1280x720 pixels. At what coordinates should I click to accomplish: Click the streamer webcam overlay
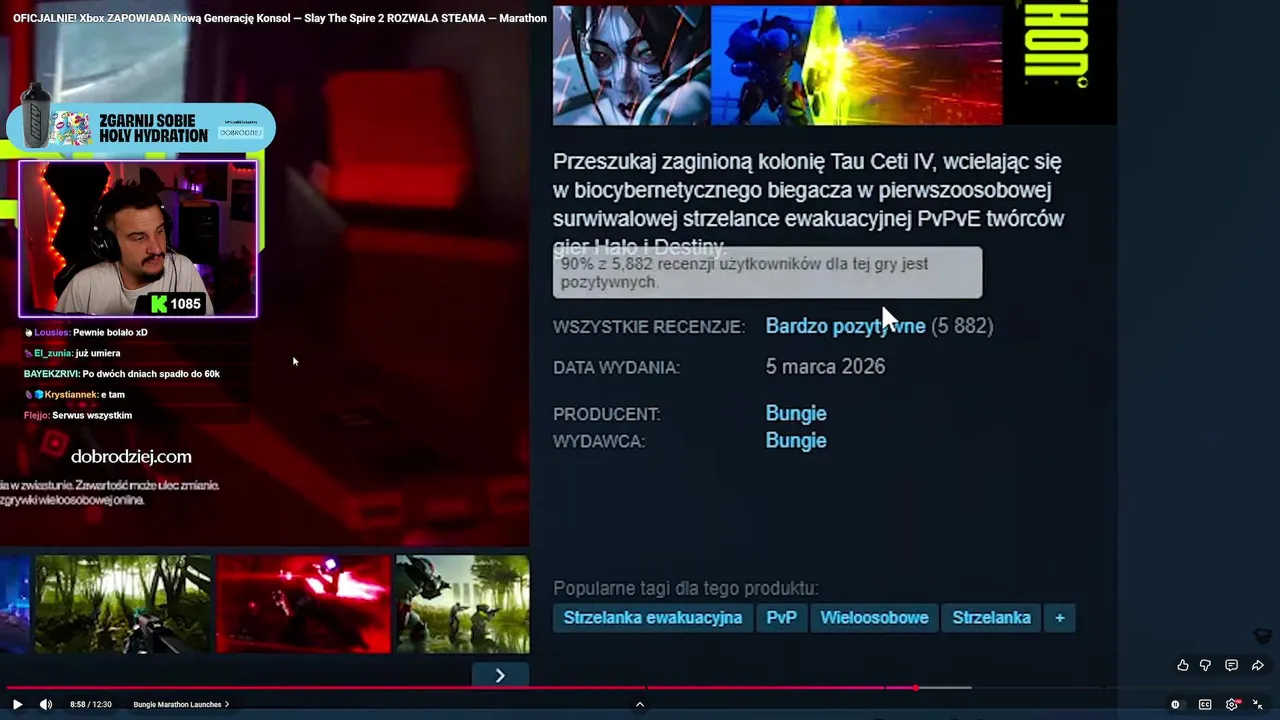click(x=138, y=239)
